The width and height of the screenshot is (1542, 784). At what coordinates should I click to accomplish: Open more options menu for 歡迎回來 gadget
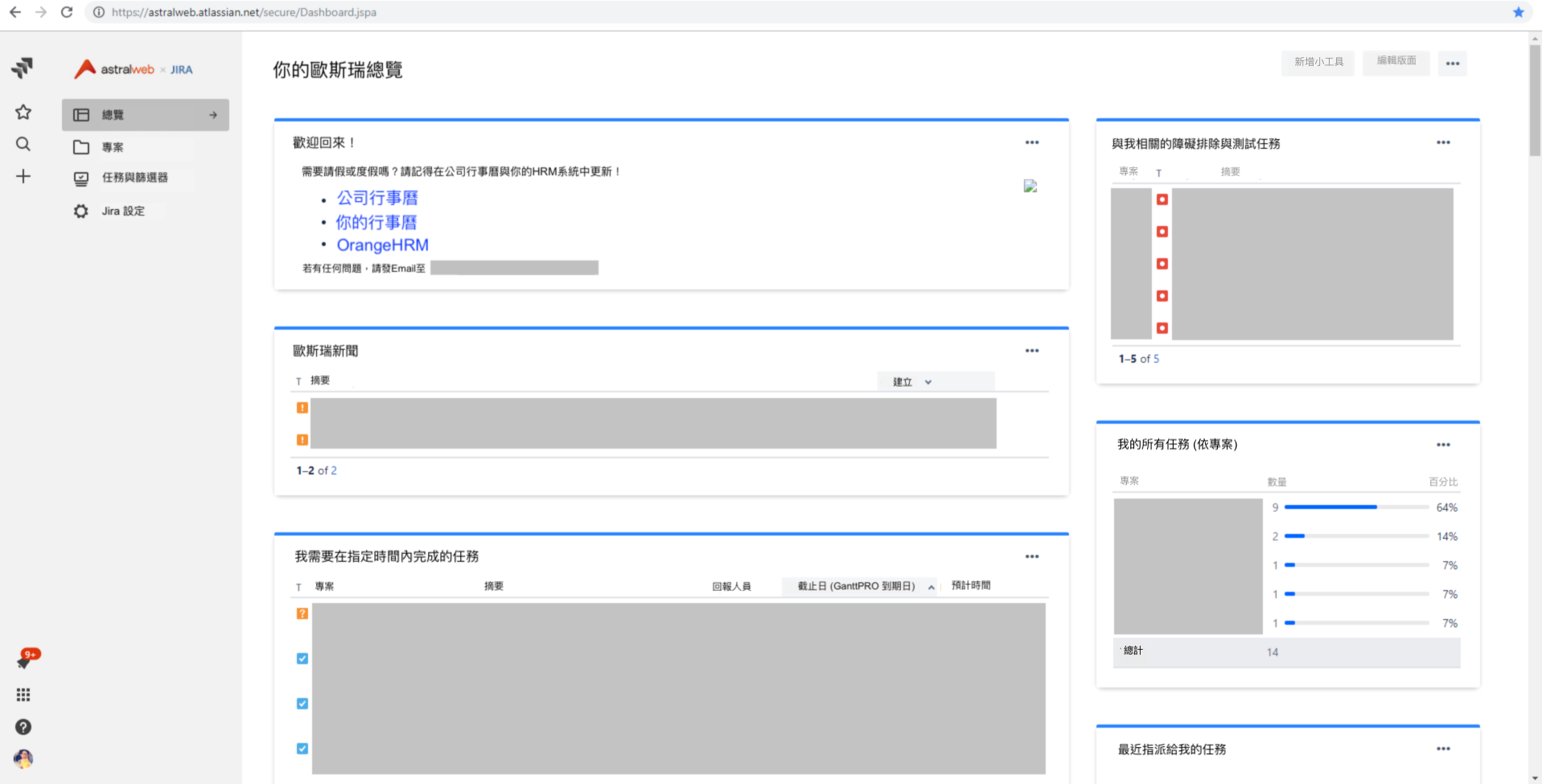(1031, 142)
